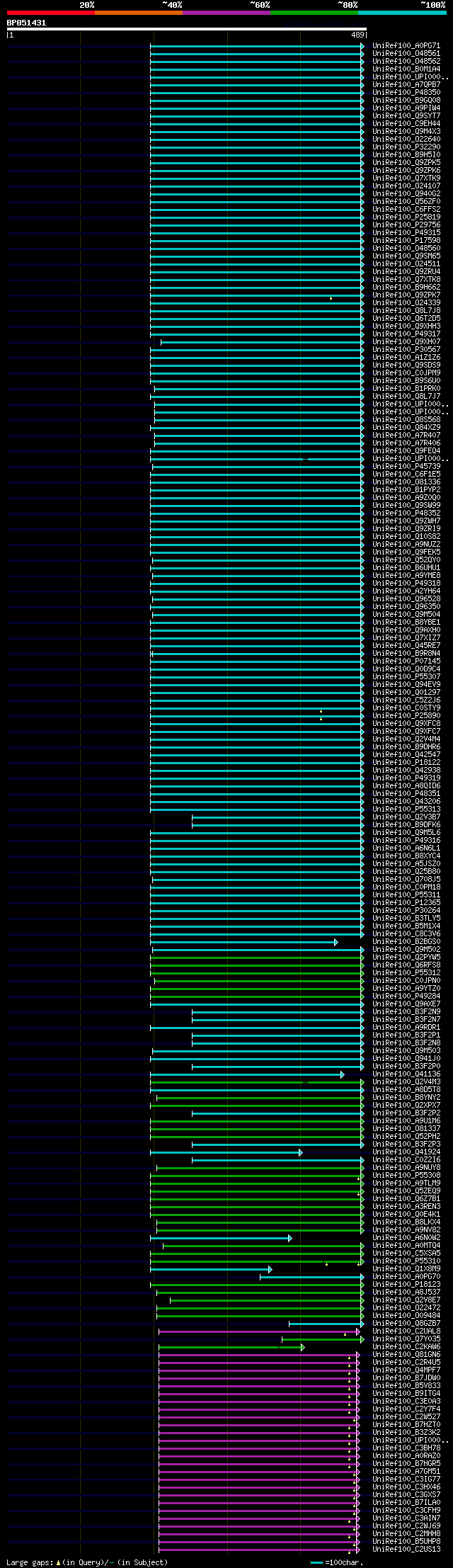Viewport: 453px width, 1568px height.
Task: Select the UniRef100_Q7Y035 label
Action: coord(406,1339)
